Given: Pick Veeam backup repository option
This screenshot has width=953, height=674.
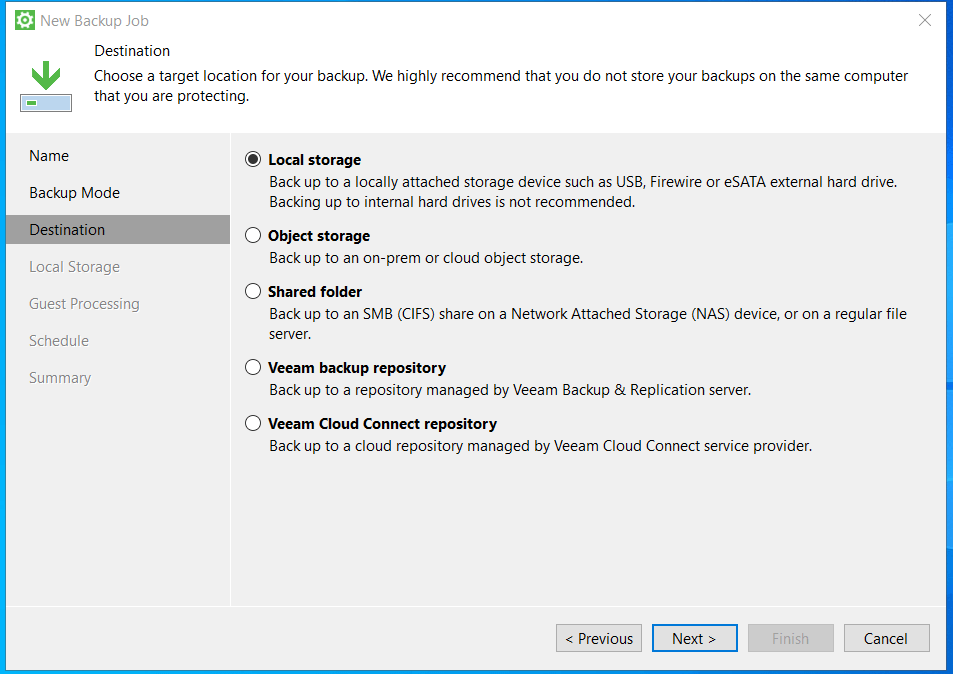Looking at the screenshot, I should [253, 368].
